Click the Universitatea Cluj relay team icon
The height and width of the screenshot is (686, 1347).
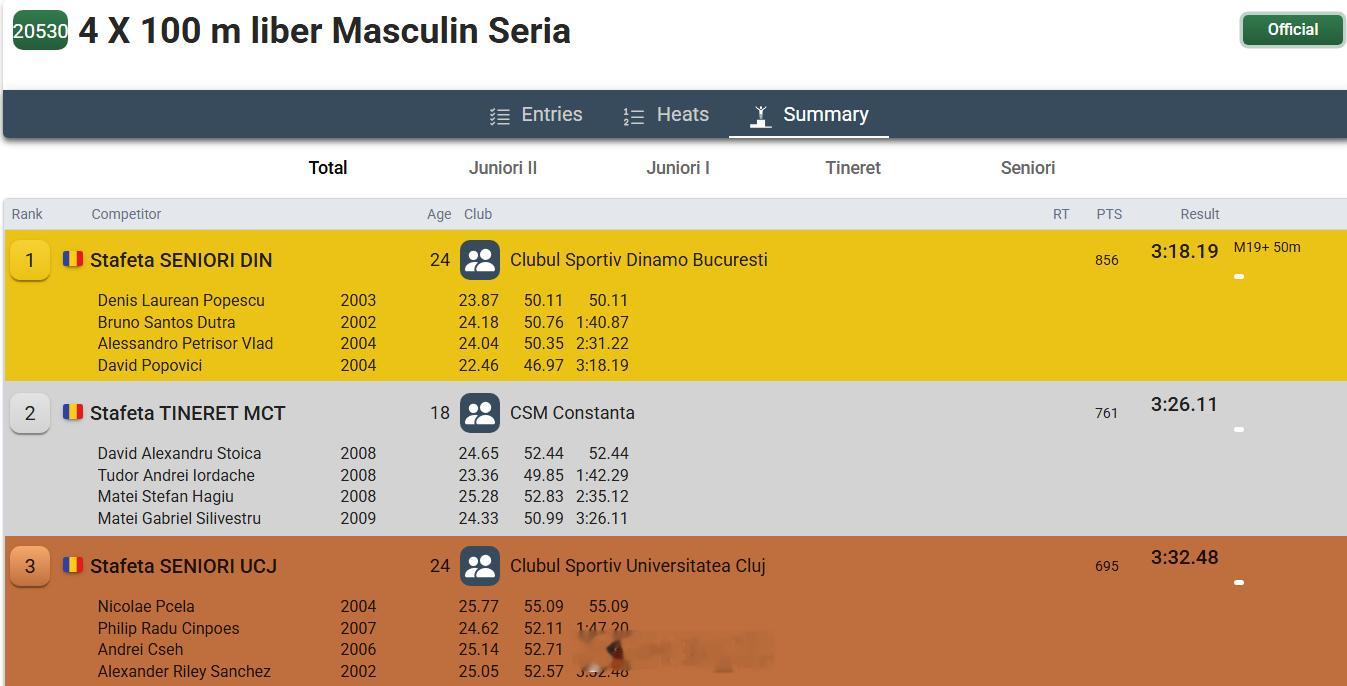[x=480, y=566]
